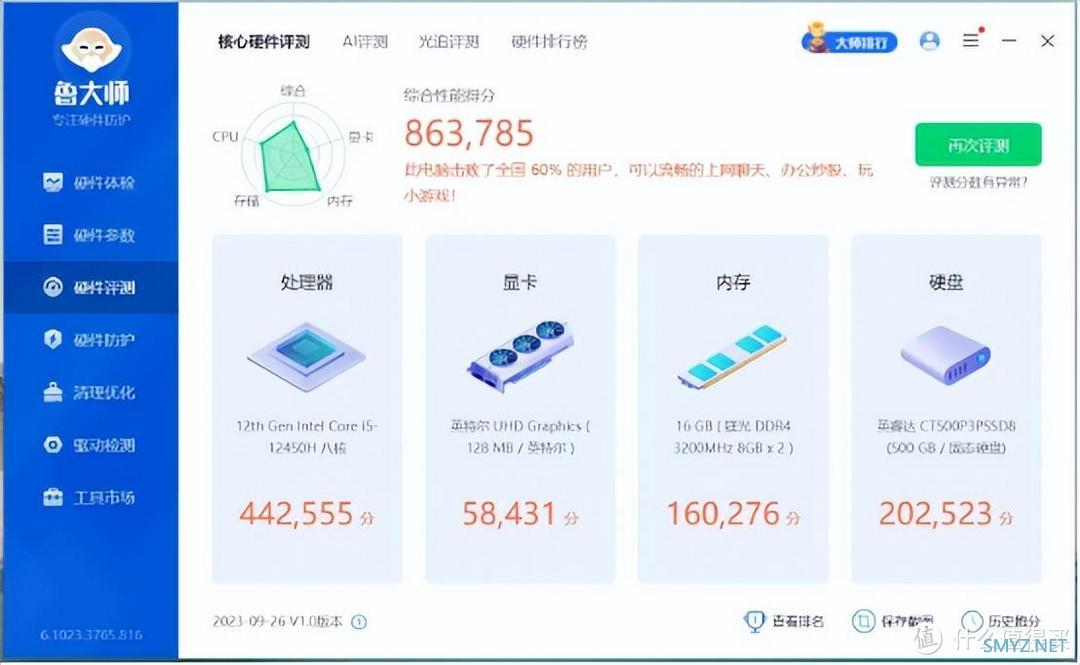Image resolution: width=1080 pixels, height=665 pixels.
Task: Open 工具市场 in the sidebar
Action: pyautogui.click(x=91, y=497)
